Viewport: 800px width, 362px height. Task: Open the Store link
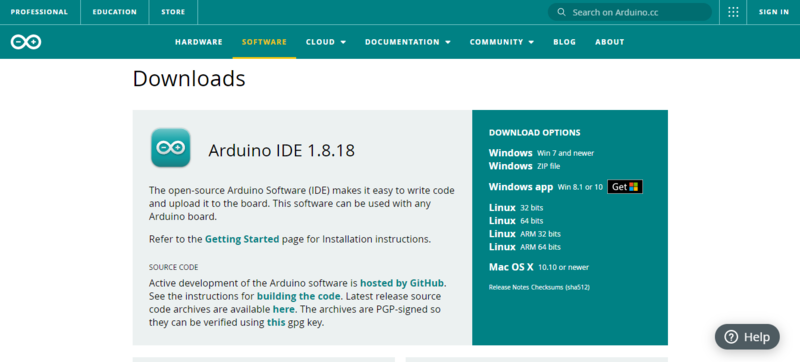(173, 12)
